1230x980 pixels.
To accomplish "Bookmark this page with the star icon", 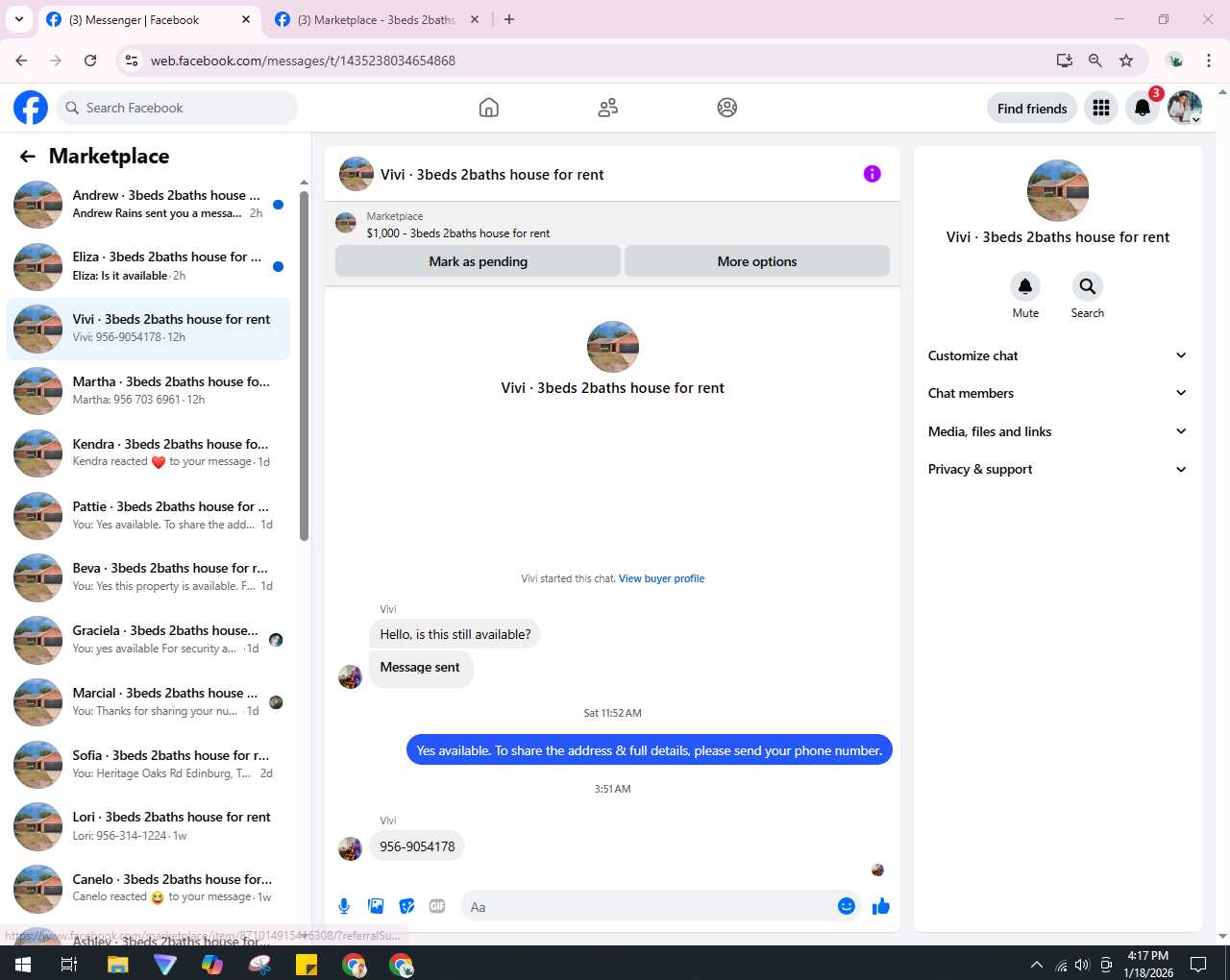I will (x=1126, y=61).
